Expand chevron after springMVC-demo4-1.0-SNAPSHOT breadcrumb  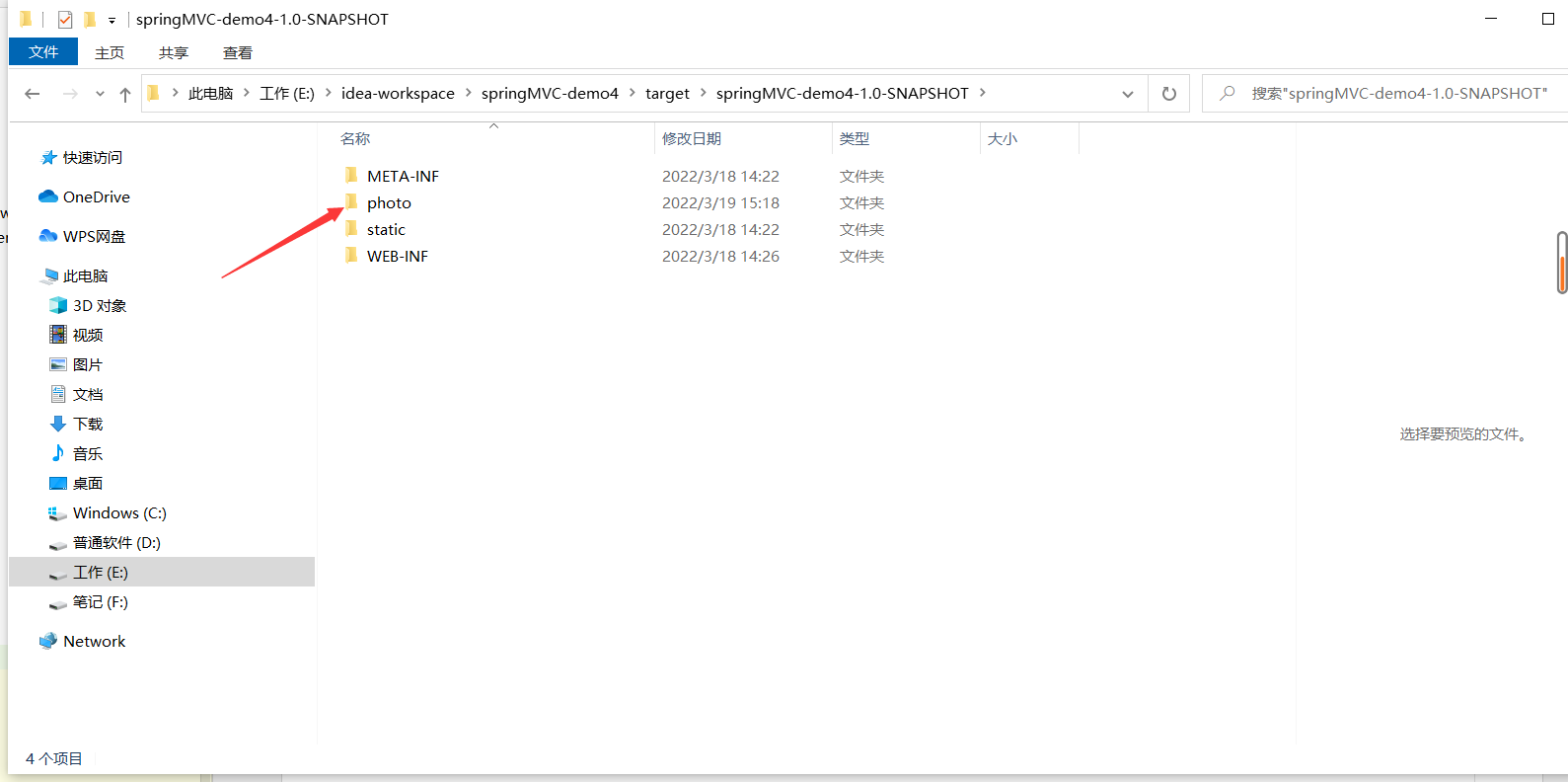[983, 93]
